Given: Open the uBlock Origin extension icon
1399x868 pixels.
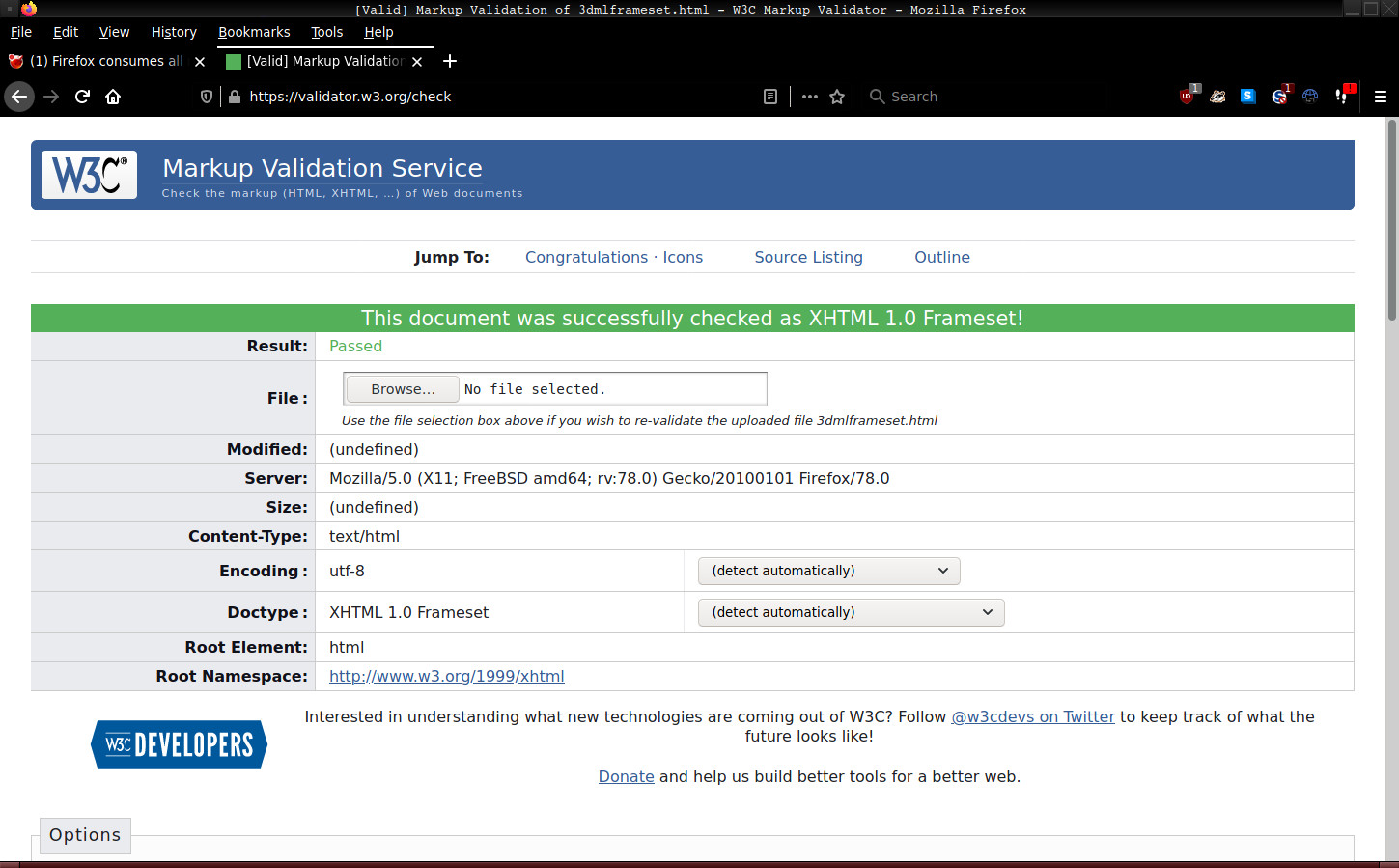Looking at the screenshot, I should [1187, 97].
